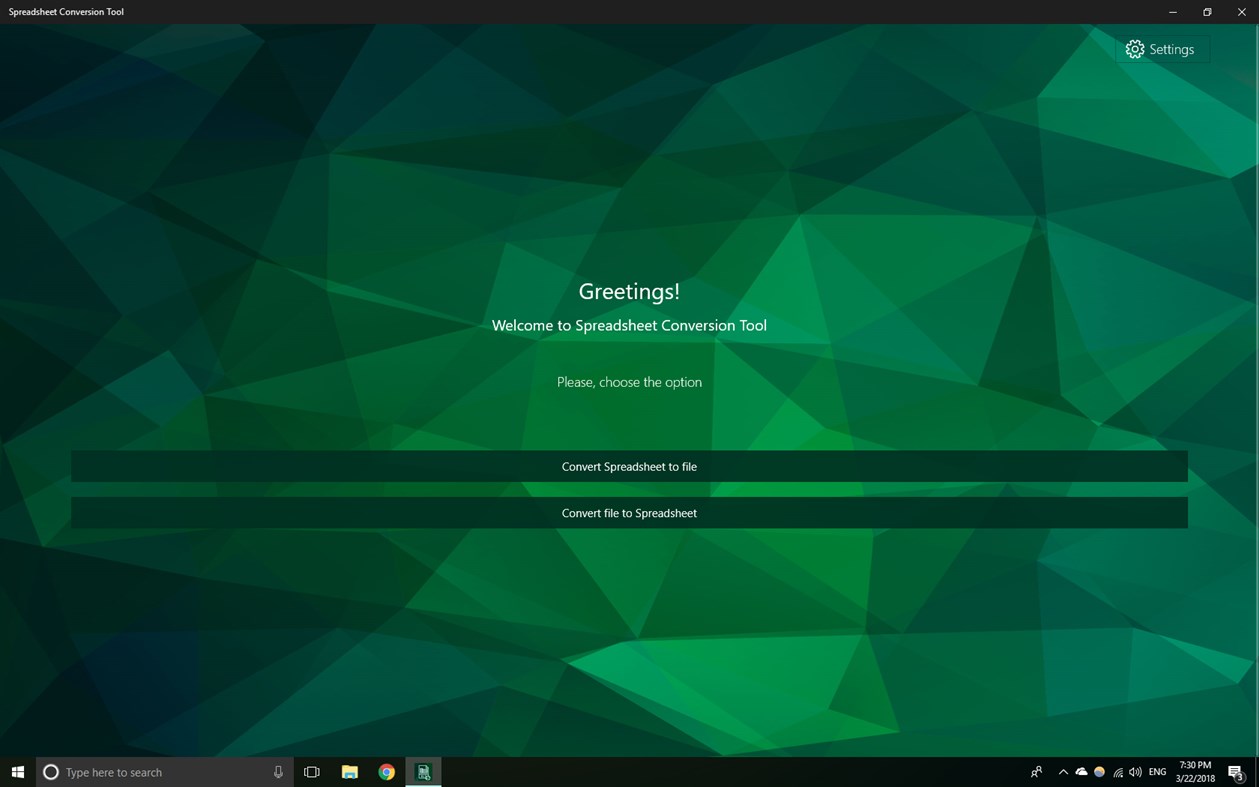
Task: Open the Settings gear icon
Action: coord(1135,48)
